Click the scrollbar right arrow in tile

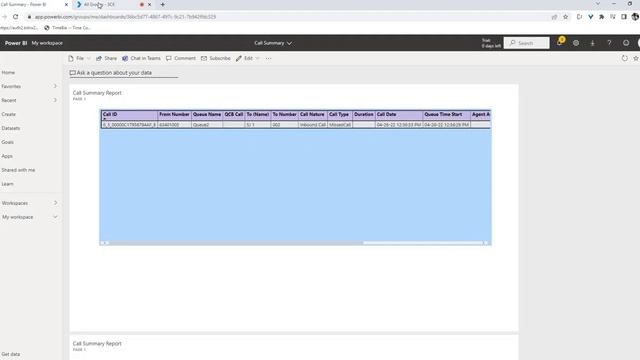pyautogui.click(x=486, y=243)
